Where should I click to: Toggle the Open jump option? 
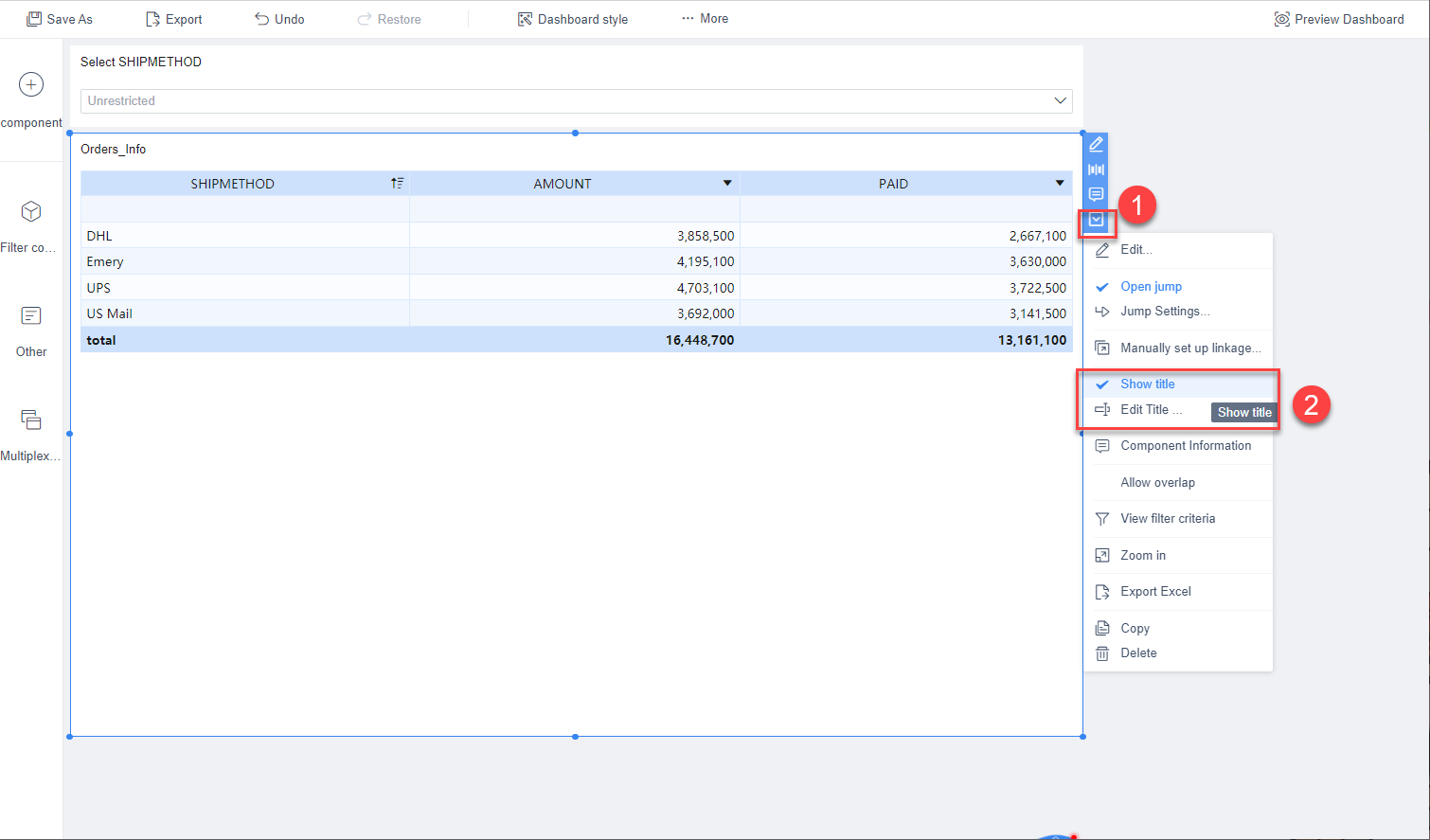pos(1178,286)
